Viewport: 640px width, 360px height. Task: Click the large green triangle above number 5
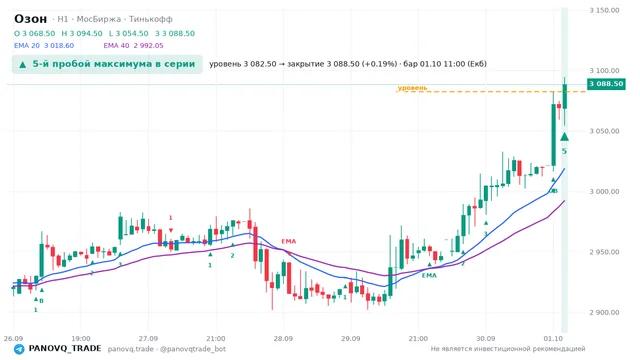point(564,136)
